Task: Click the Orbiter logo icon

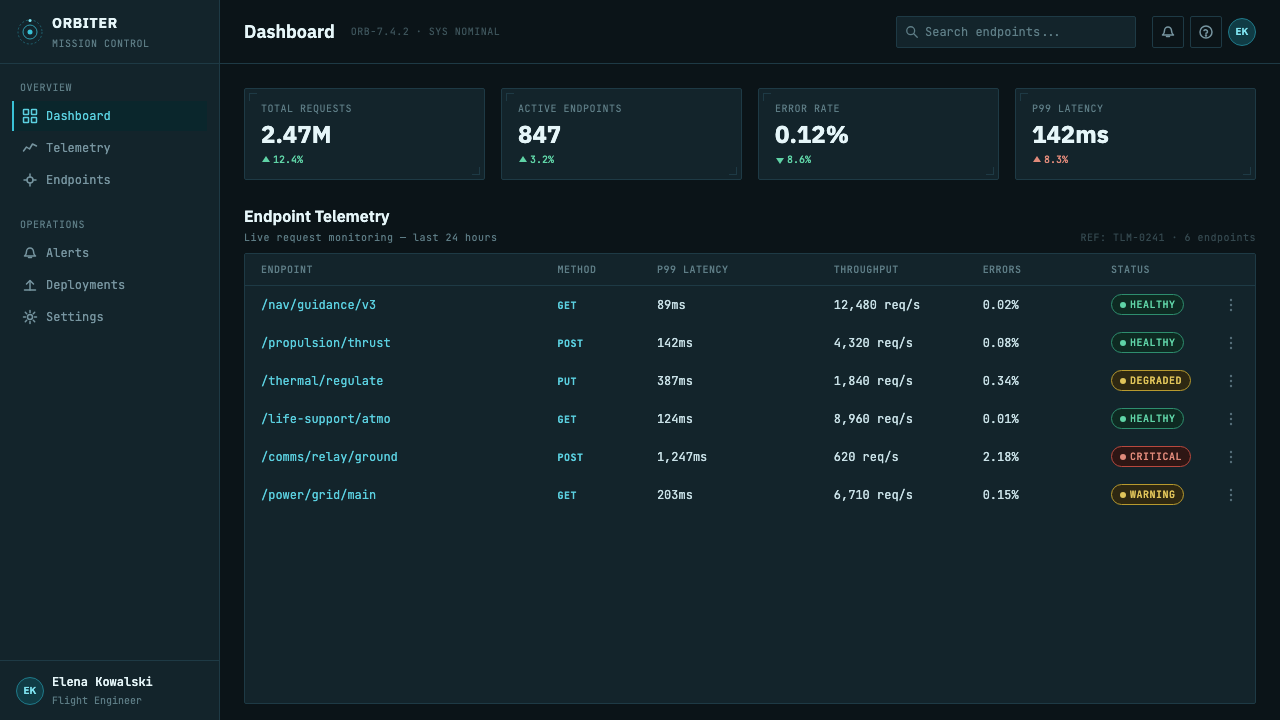Action: pos(30,32)
